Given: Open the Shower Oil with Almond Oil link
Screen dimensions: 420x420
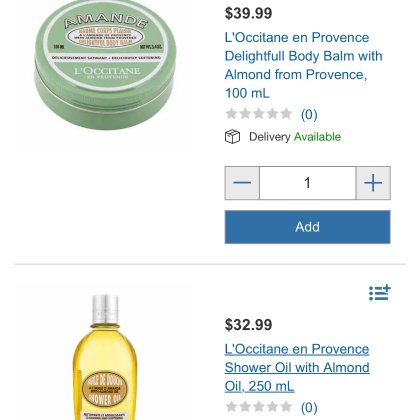Looking at the screenshot, I should [x=297, y=368].
